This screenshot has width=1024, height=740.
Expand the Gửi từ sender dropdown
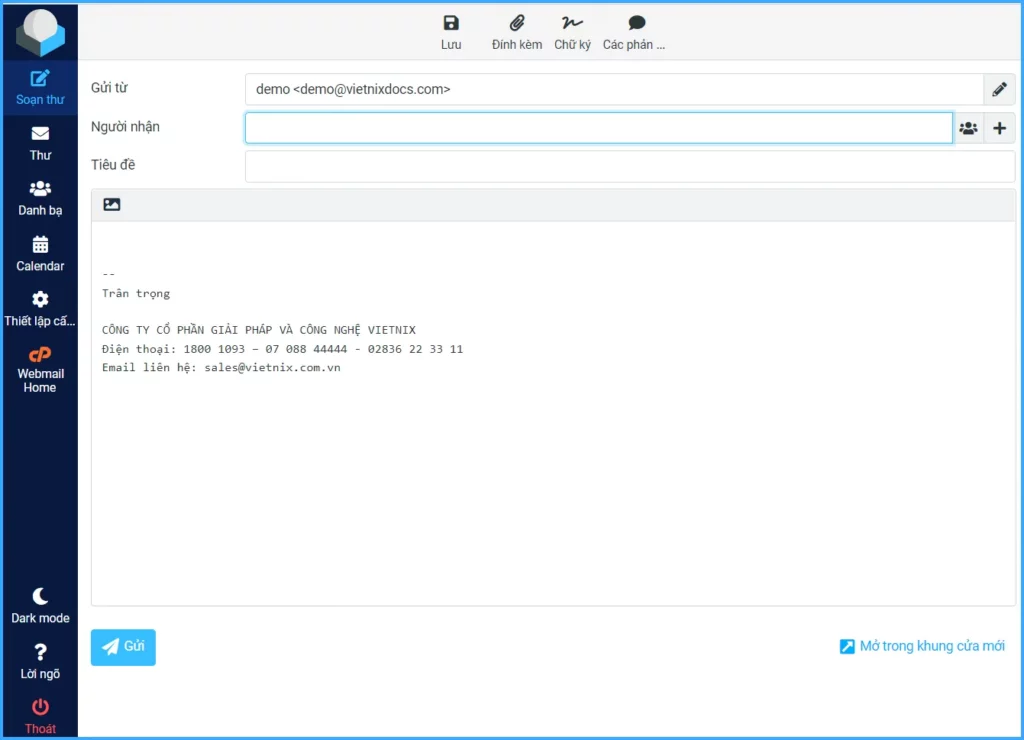click(614, 90)
